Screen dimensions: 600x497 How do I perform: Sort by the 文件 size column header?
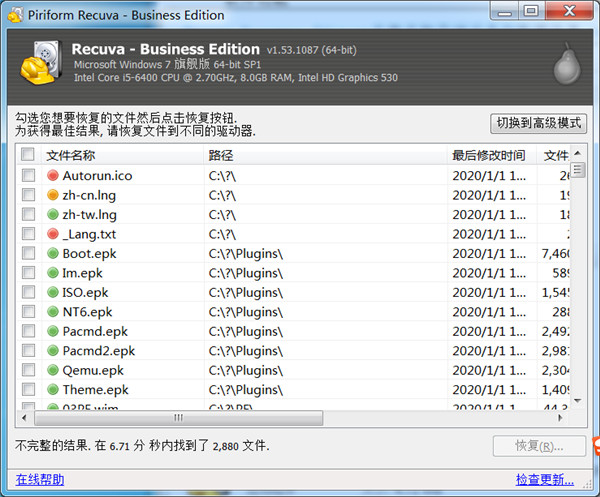(553, 155)
